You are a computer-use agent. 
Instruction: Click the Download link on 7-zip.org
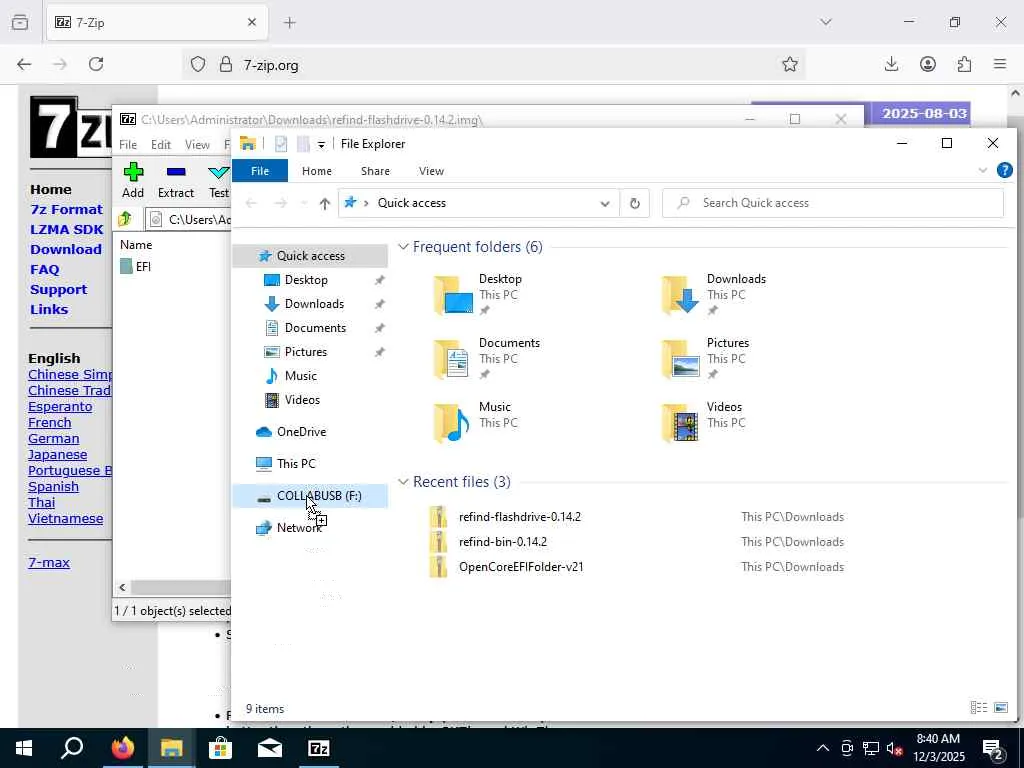tap(66, 249)
